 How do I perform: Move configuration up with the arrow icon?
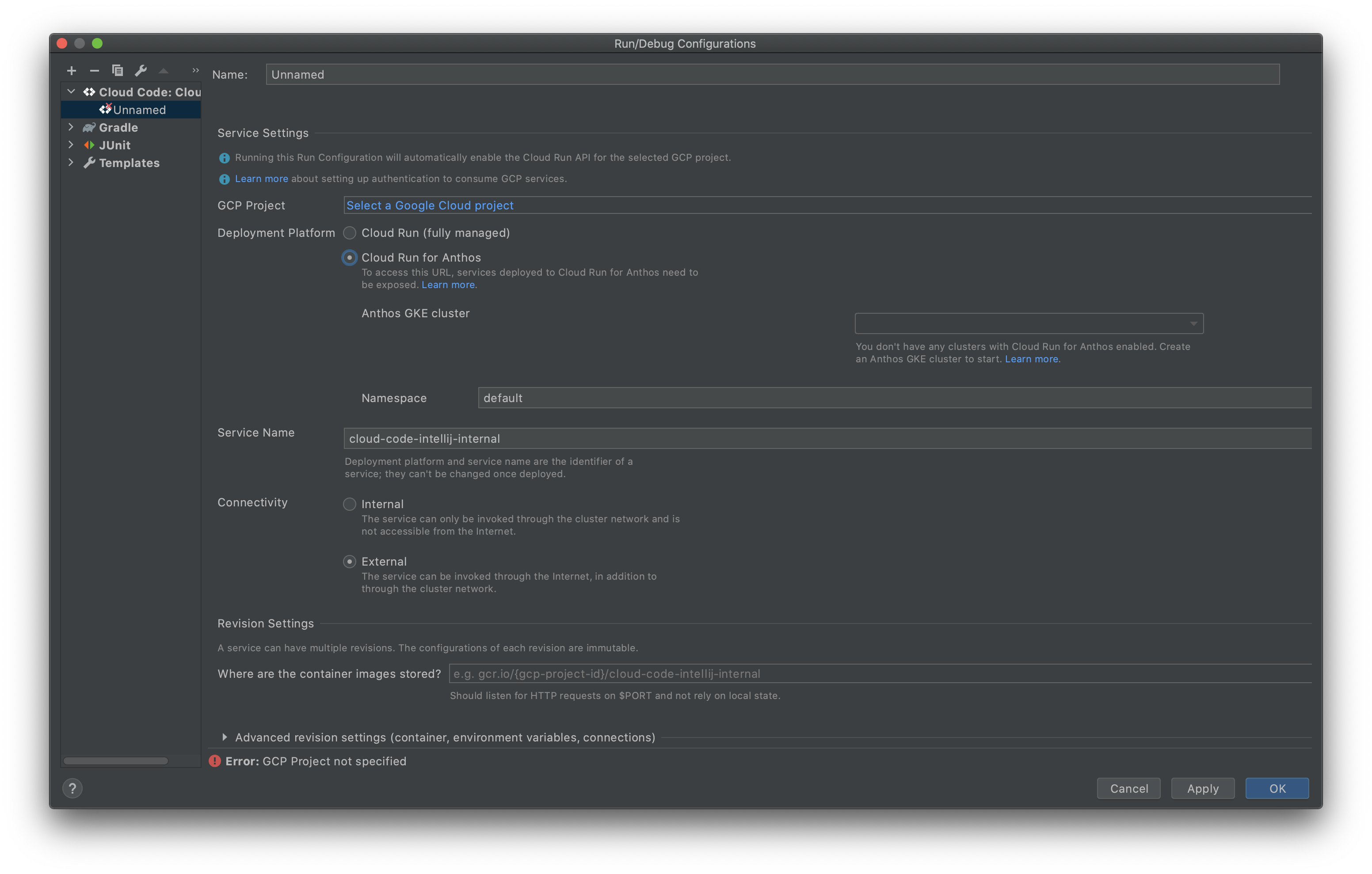[x=163, y=70]
